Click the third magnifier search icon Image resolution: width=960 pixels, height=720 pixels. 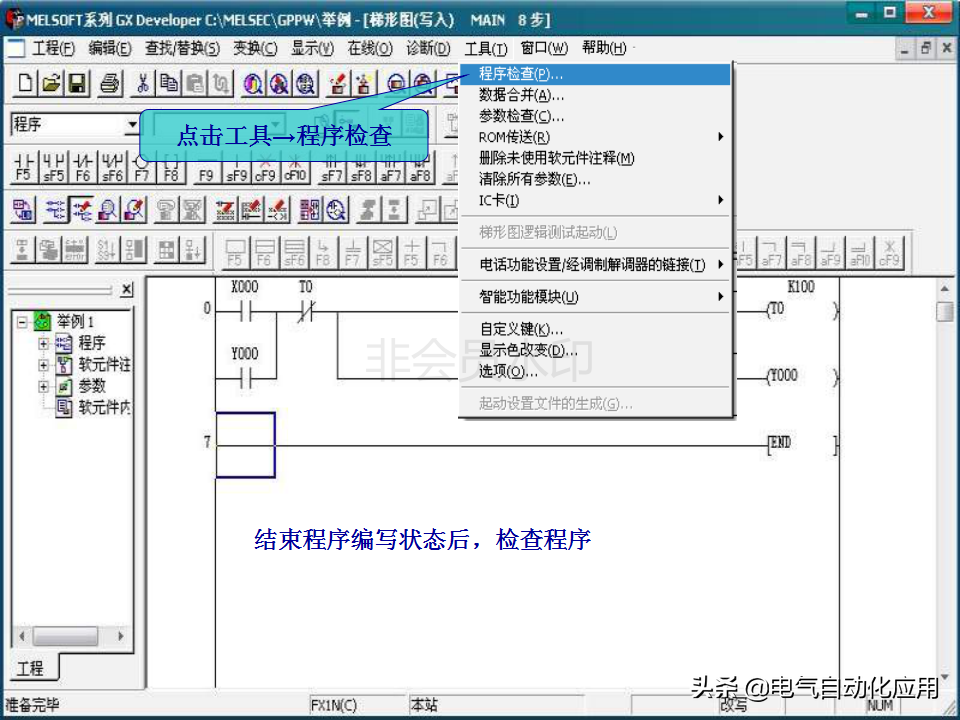click(306, 83)
